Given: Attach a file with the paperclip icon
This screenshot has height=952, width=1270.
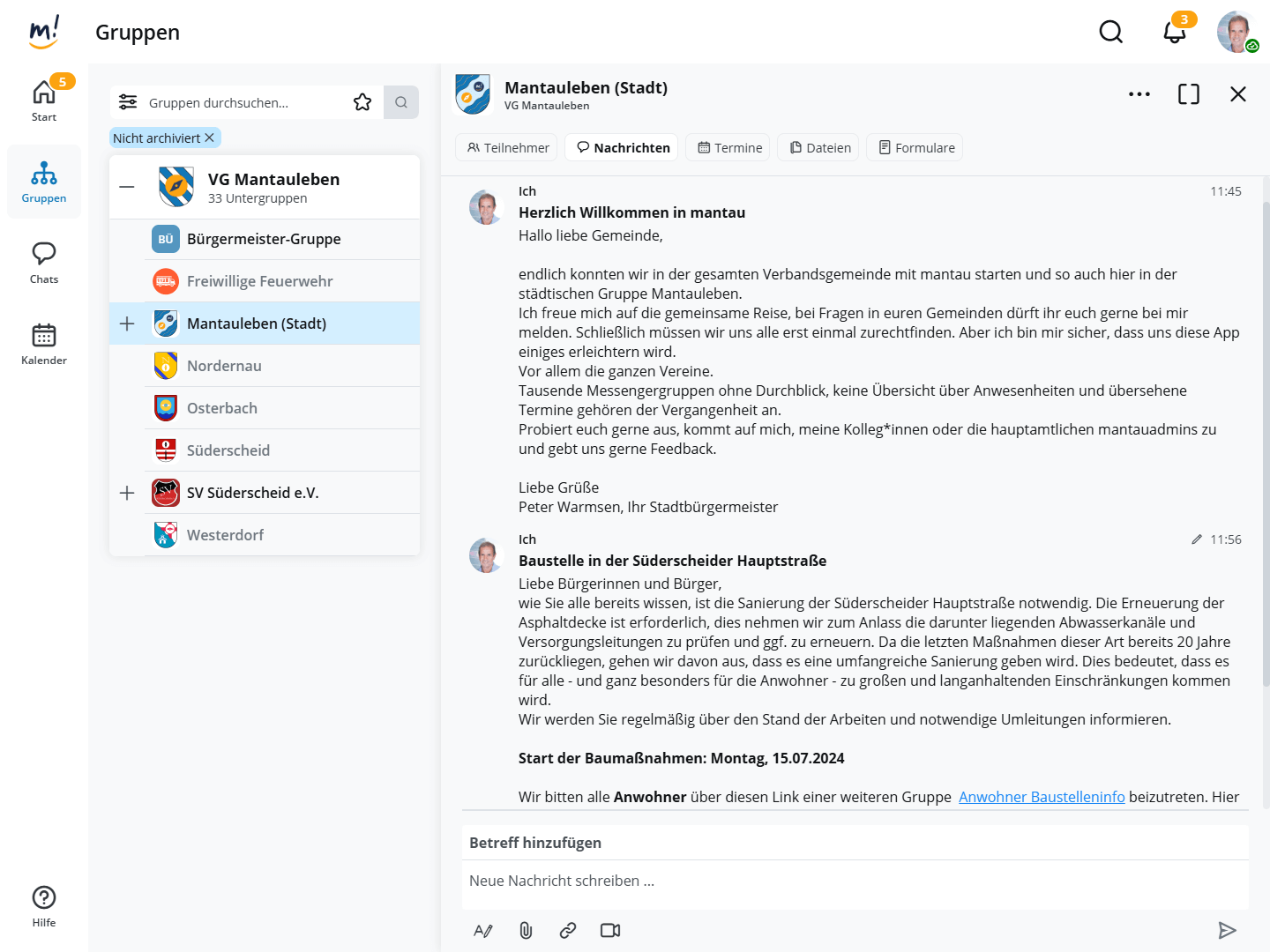Looking at the screenshot, I should (x=526, y=930).
